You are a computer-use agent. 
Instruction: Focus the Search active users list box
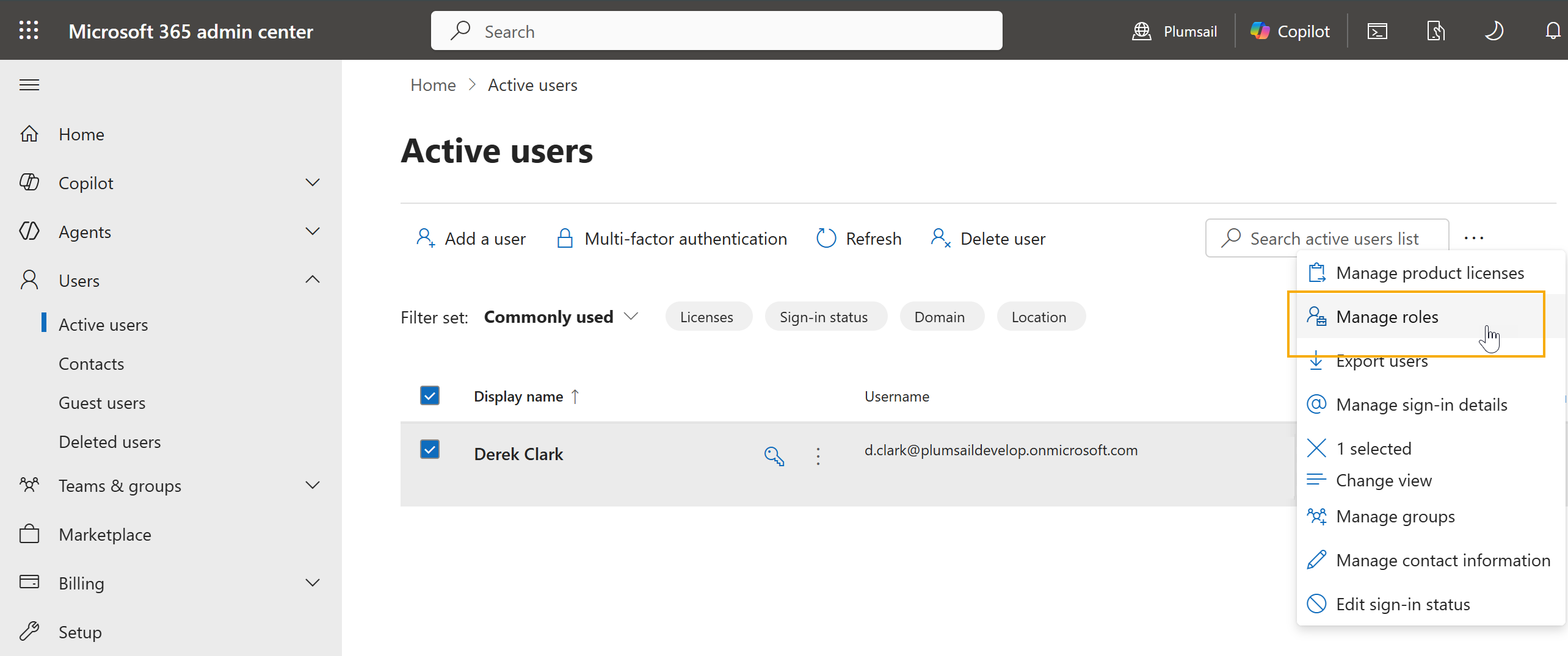[x=1327, y=238]
